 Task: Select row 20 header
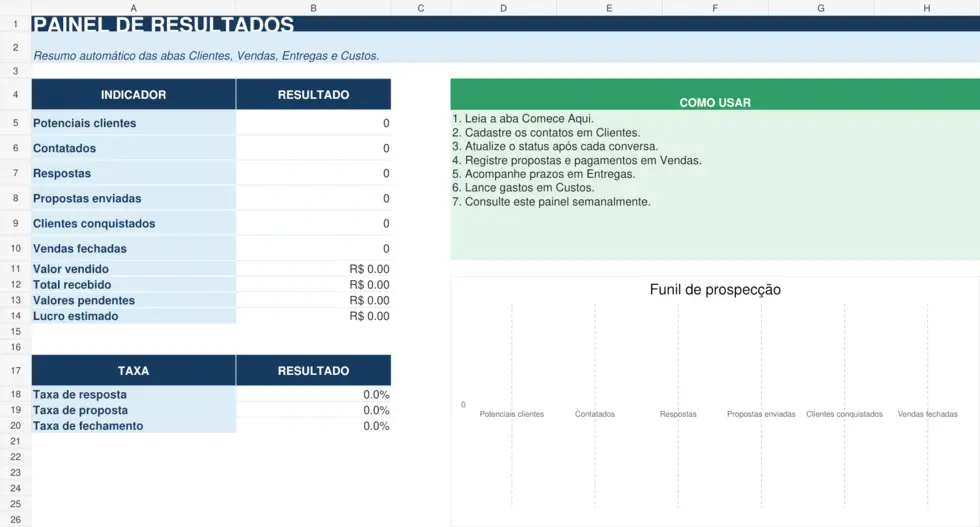coord(16,426)
